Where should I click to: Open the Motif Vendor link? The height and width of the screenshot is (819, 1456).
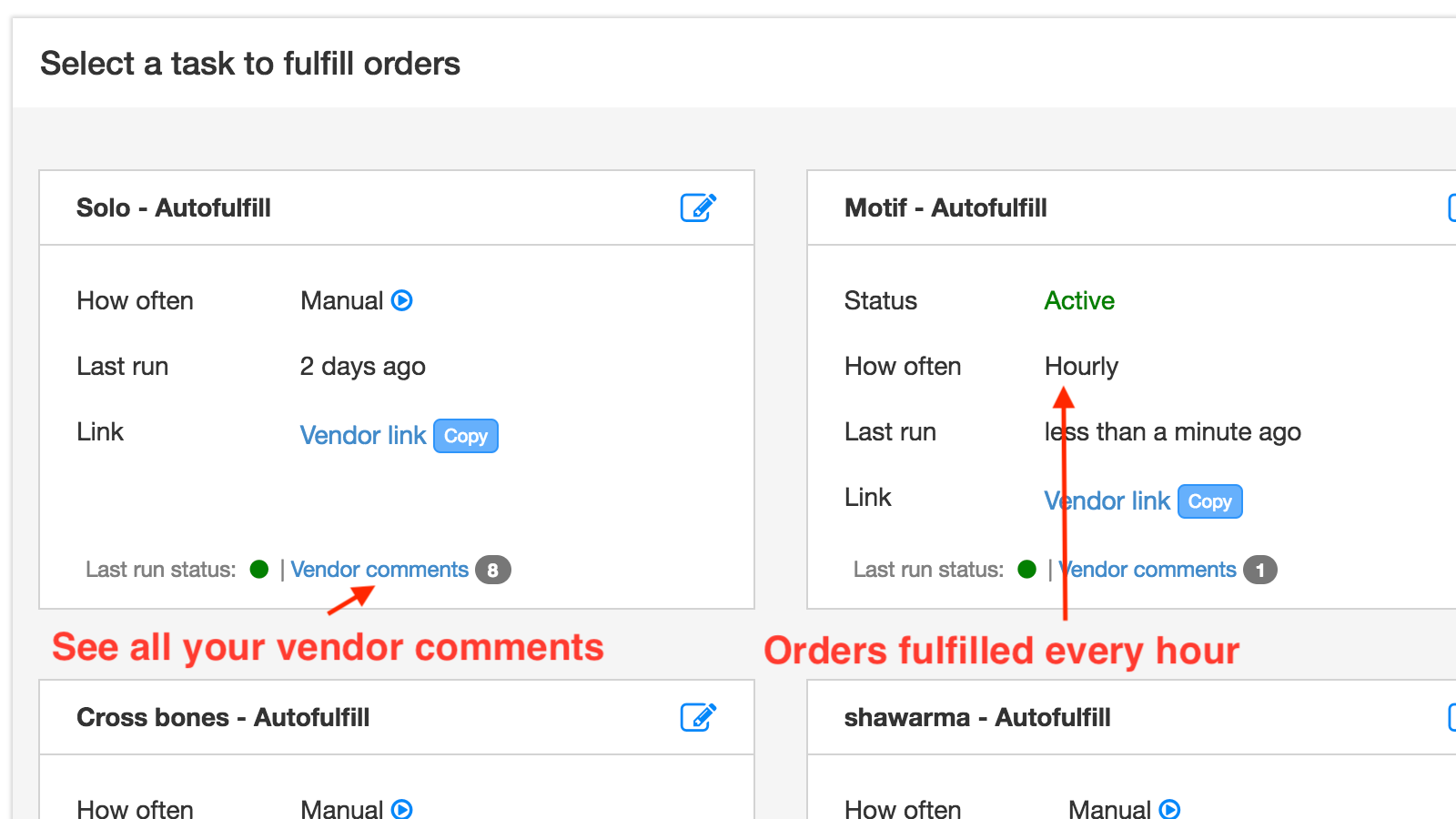pyautogui.click(x=1107, y=501)
